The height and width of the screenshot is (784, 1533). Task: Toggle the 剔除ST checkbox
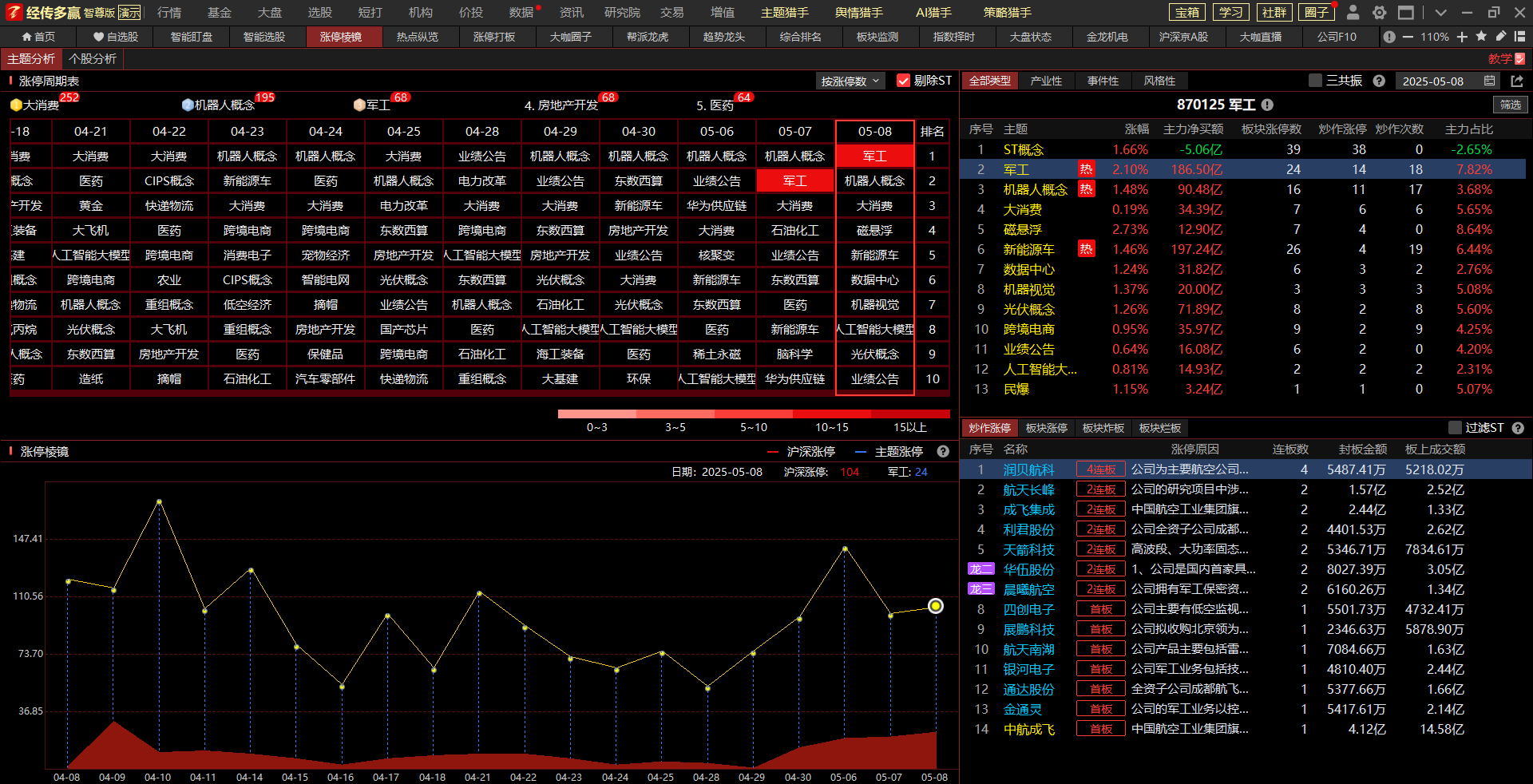pyautogui.click(x=903, y=81)
